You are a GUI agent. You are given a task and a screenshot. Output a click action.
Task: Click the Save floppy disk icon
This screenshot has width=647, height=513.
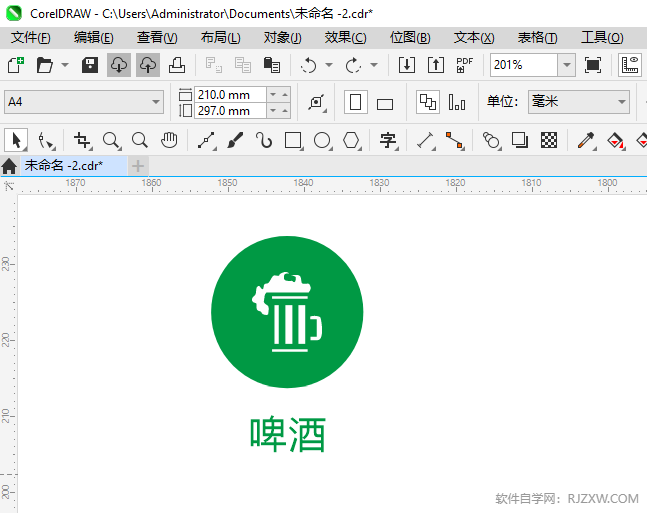[90, 65]
